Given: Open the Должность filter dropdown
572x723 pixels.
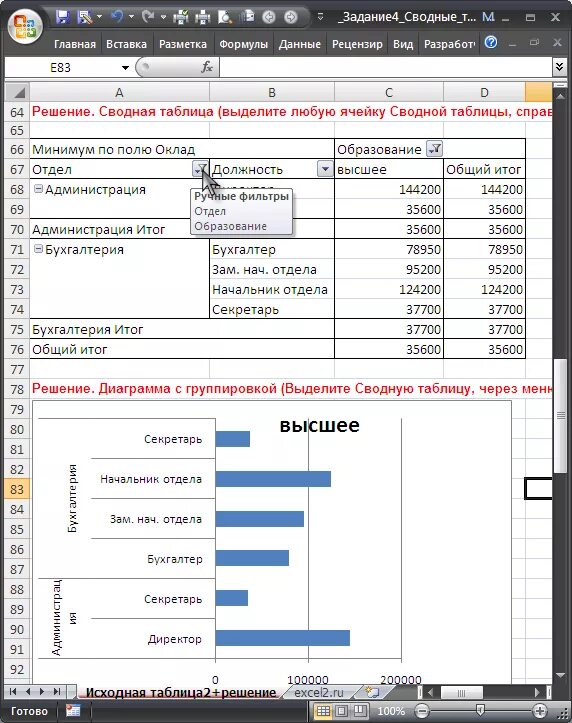Looking at the screenshot, I should [325, 169].
